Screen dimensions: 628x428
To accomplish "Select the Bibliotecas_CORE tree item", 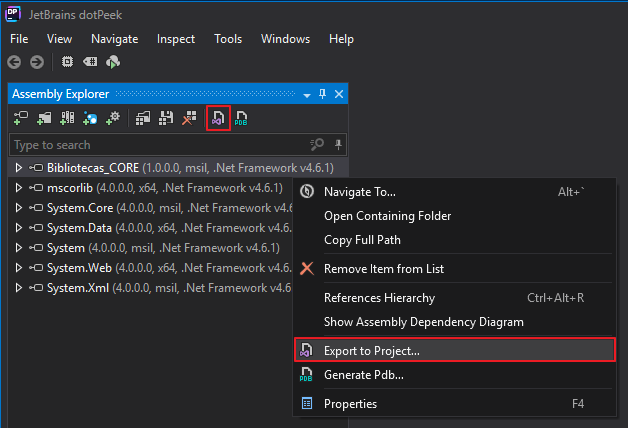I will pyautogui.click(x=178, y=168).
